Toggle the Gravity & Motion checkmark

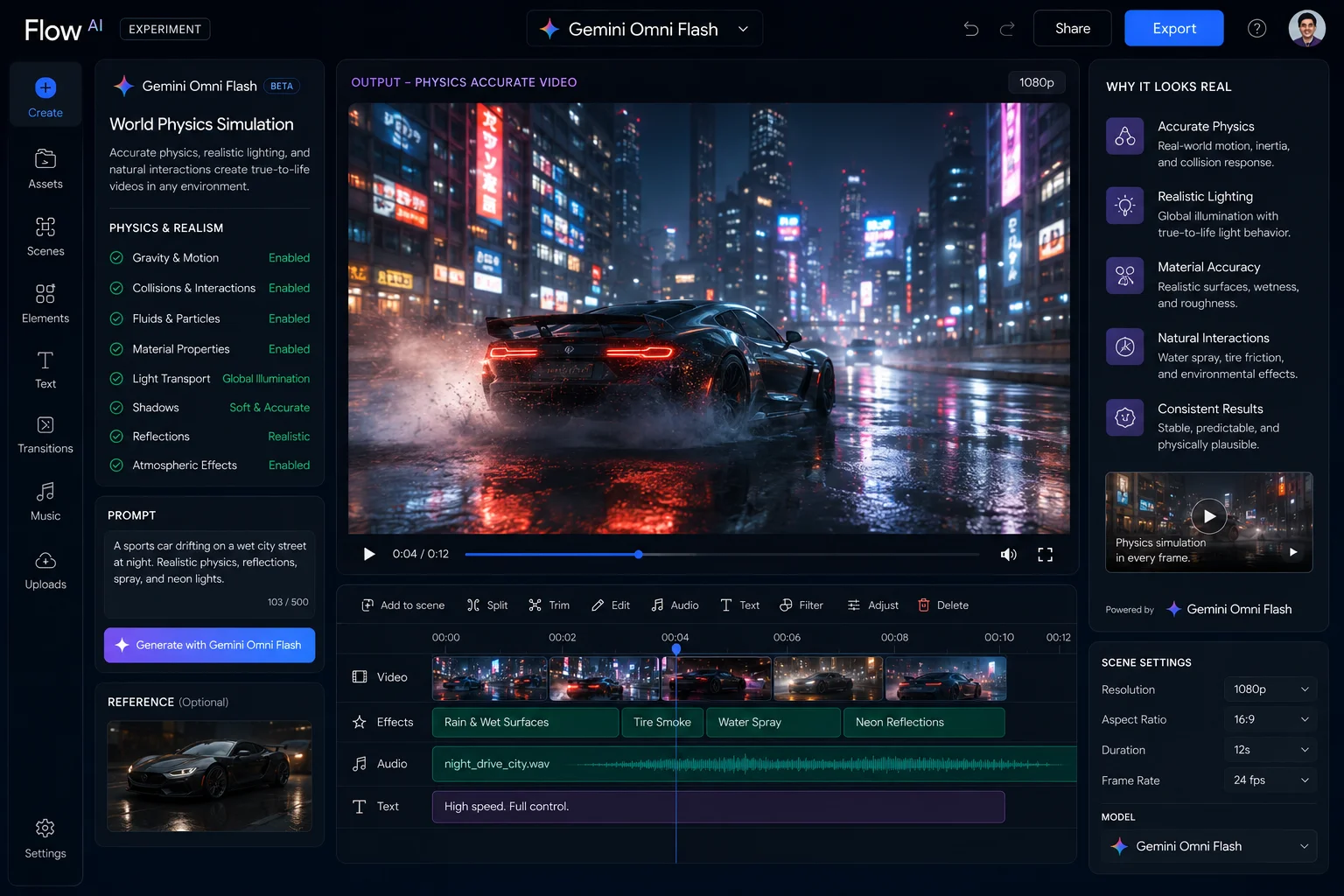[x=116, y=258]
